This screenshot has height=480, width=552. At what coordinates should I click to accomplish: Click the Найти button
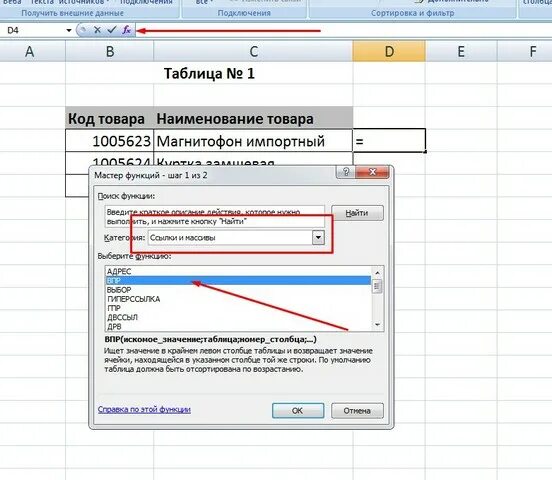point(357,213)
